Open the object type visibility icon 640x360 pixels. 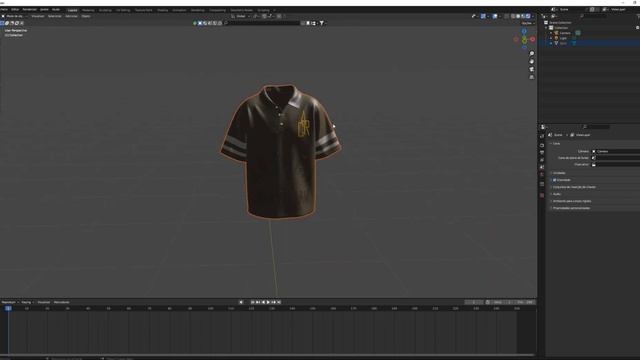point(473,16)
